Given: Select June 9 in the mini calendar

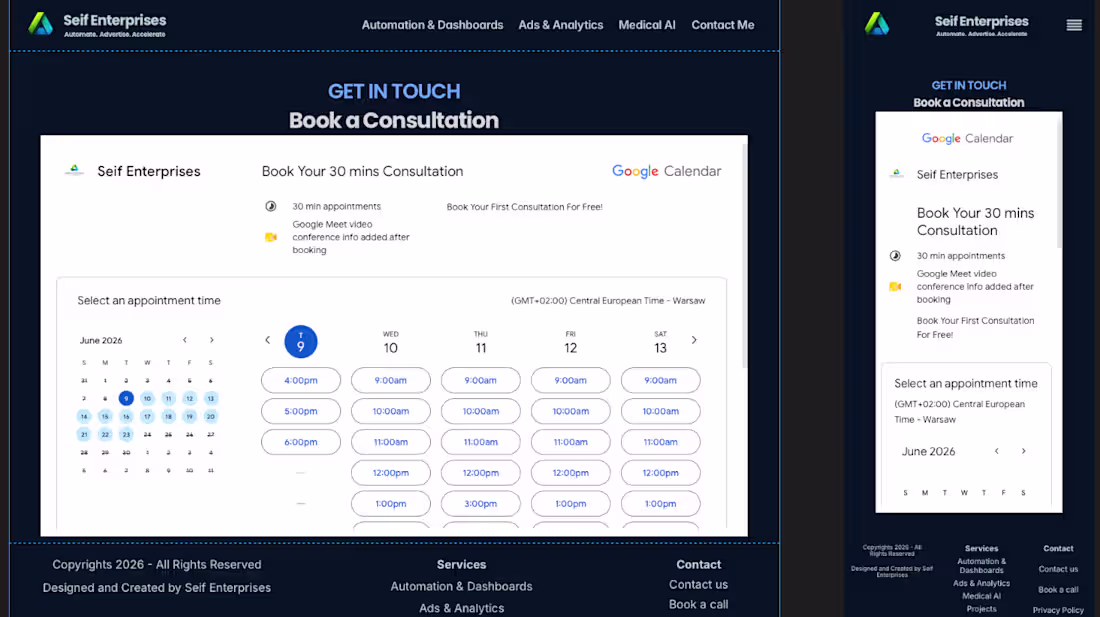Looking at the screenshot, I should coord(126,398).
